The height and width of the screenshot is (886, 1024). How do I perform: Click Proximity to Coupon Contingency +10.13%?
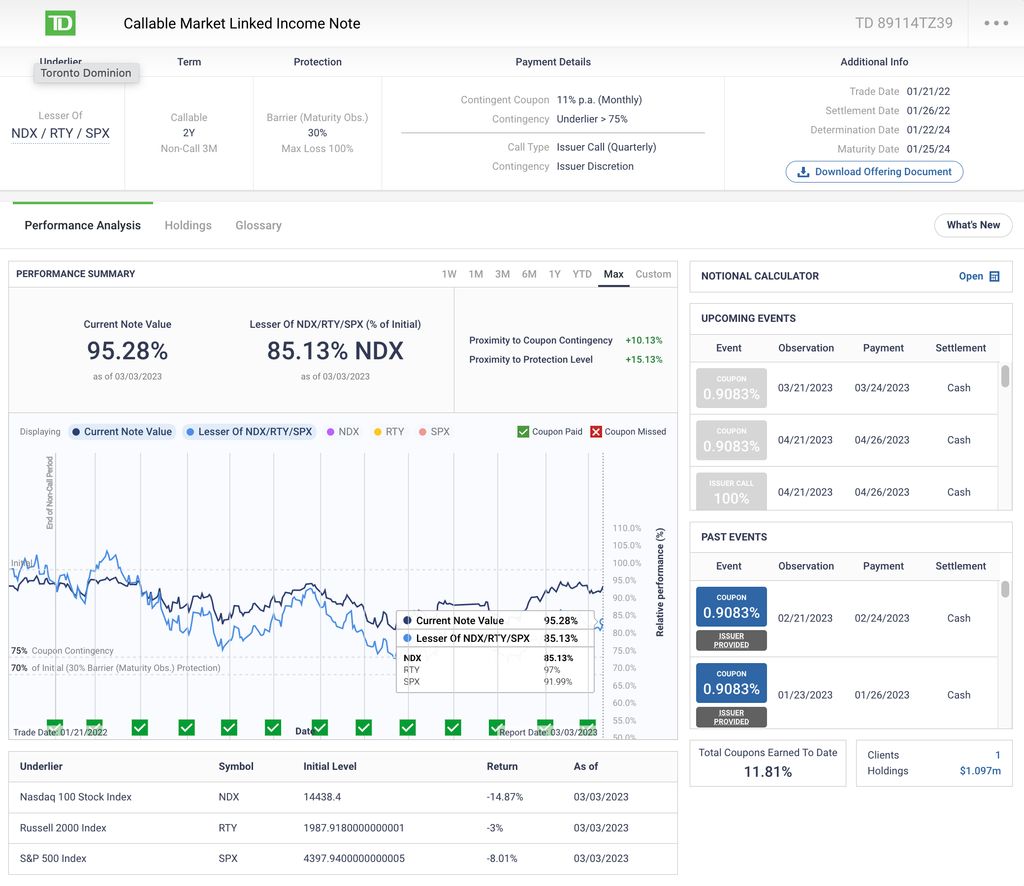click(x=566, y=340)
